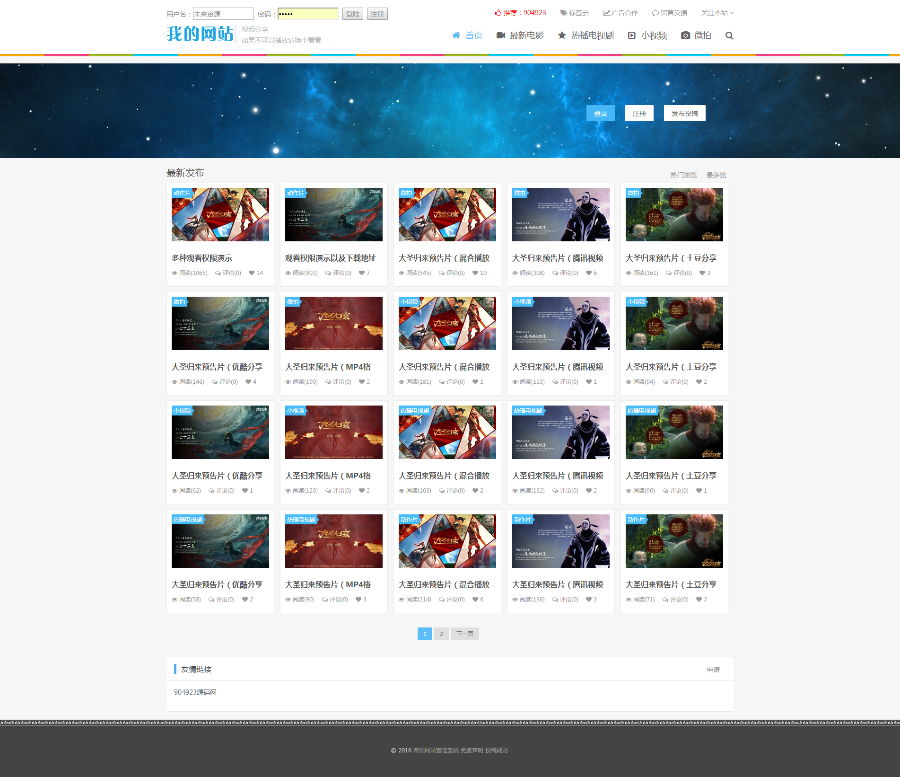Click the 下一页 pagination button
Screen dimensions: 900x777
[464, 634]
